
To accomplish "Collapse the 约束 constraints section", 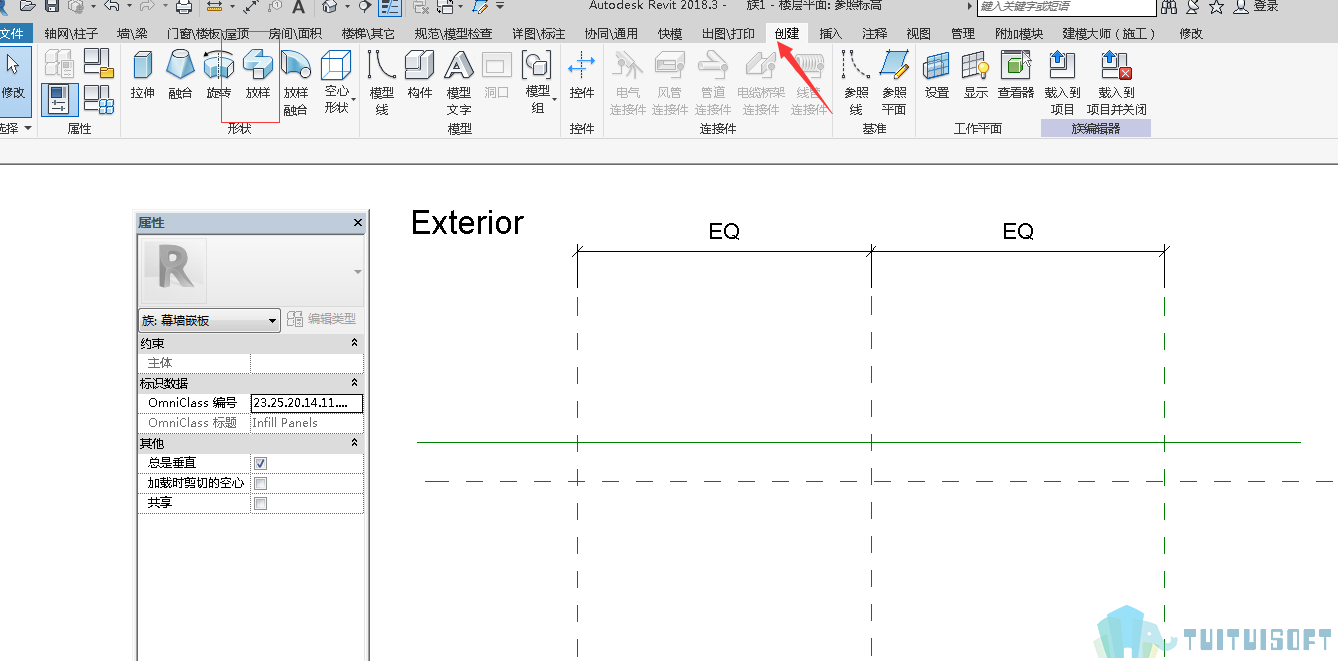I will tap(354, 343).
